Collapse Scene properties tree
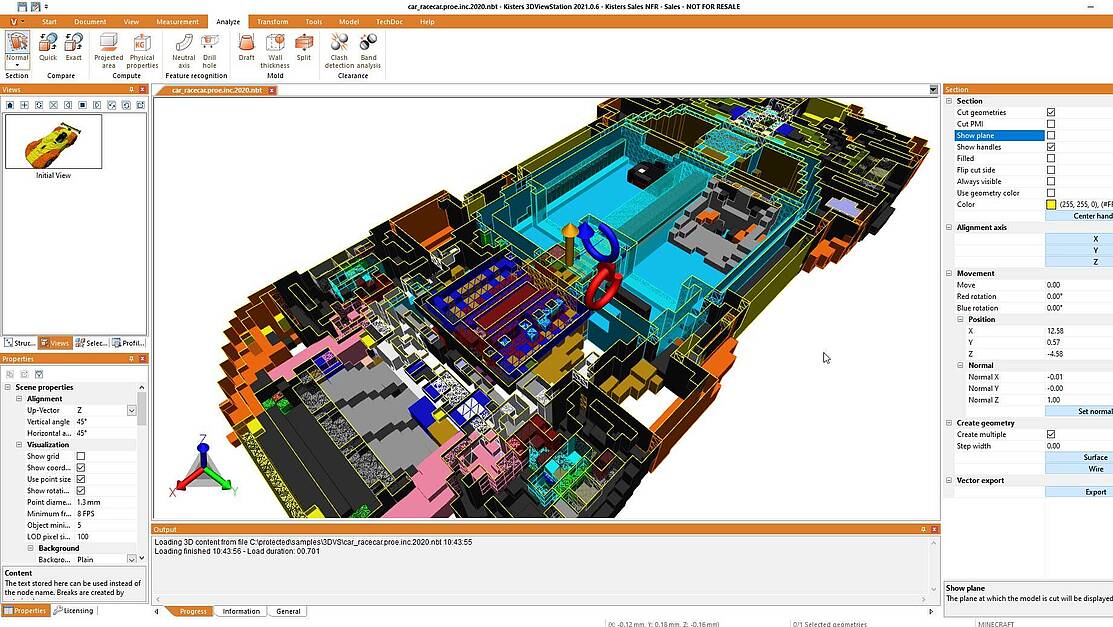Viewport: 1113px width, 627px height. coord(8,387)
